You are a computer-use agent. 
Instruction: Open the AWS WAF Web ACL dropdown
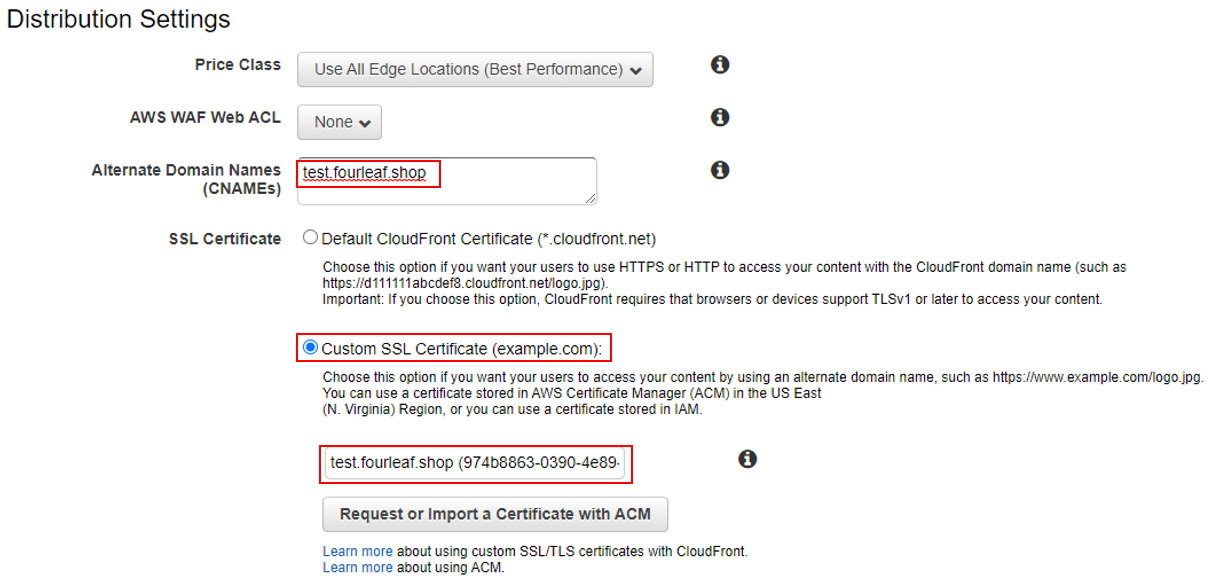(339, 122)
